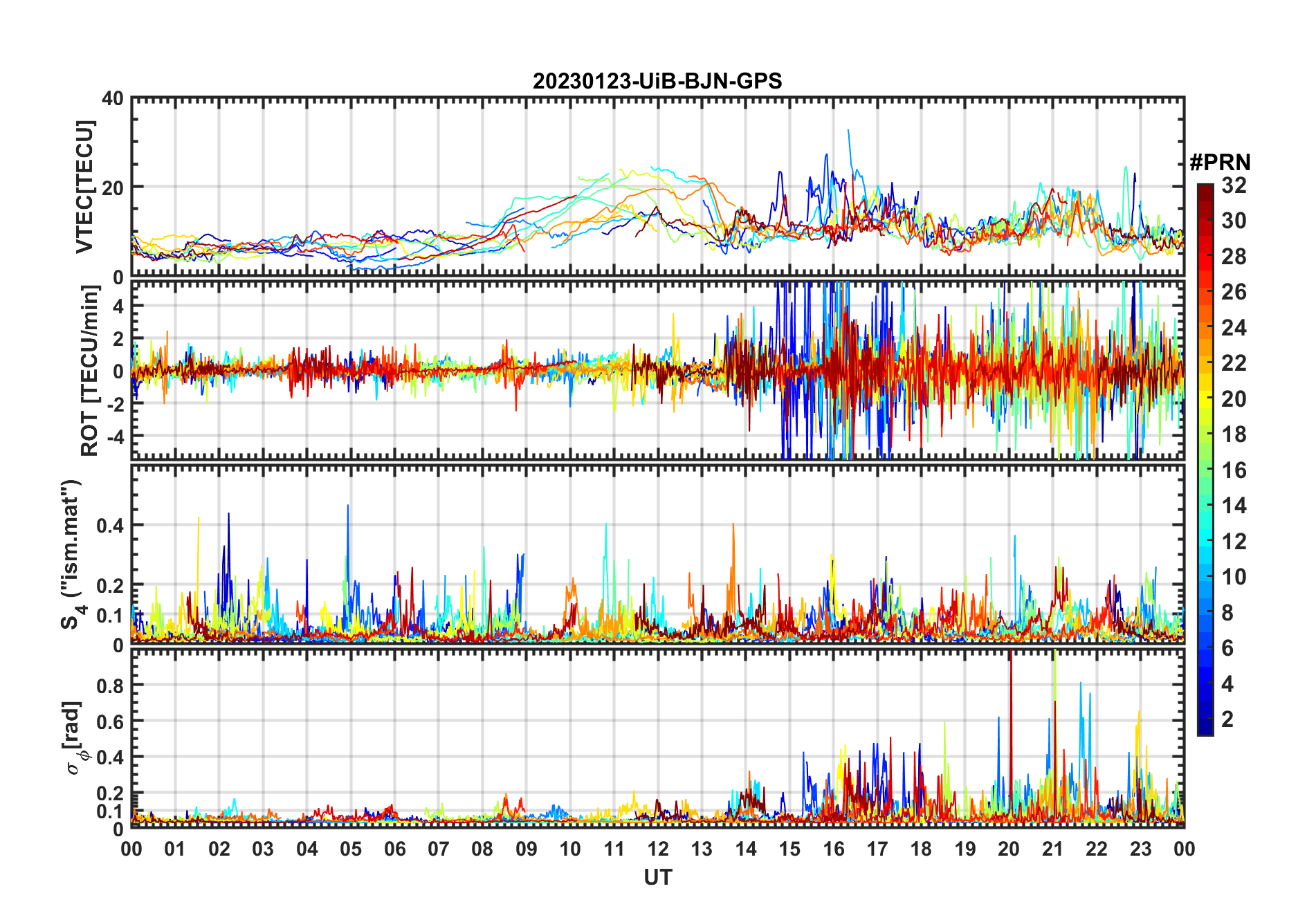Click the green region of colorbar near 16
This screenshot has width=1316, height=920.
pyautogui.click(x=1205, y=470)
